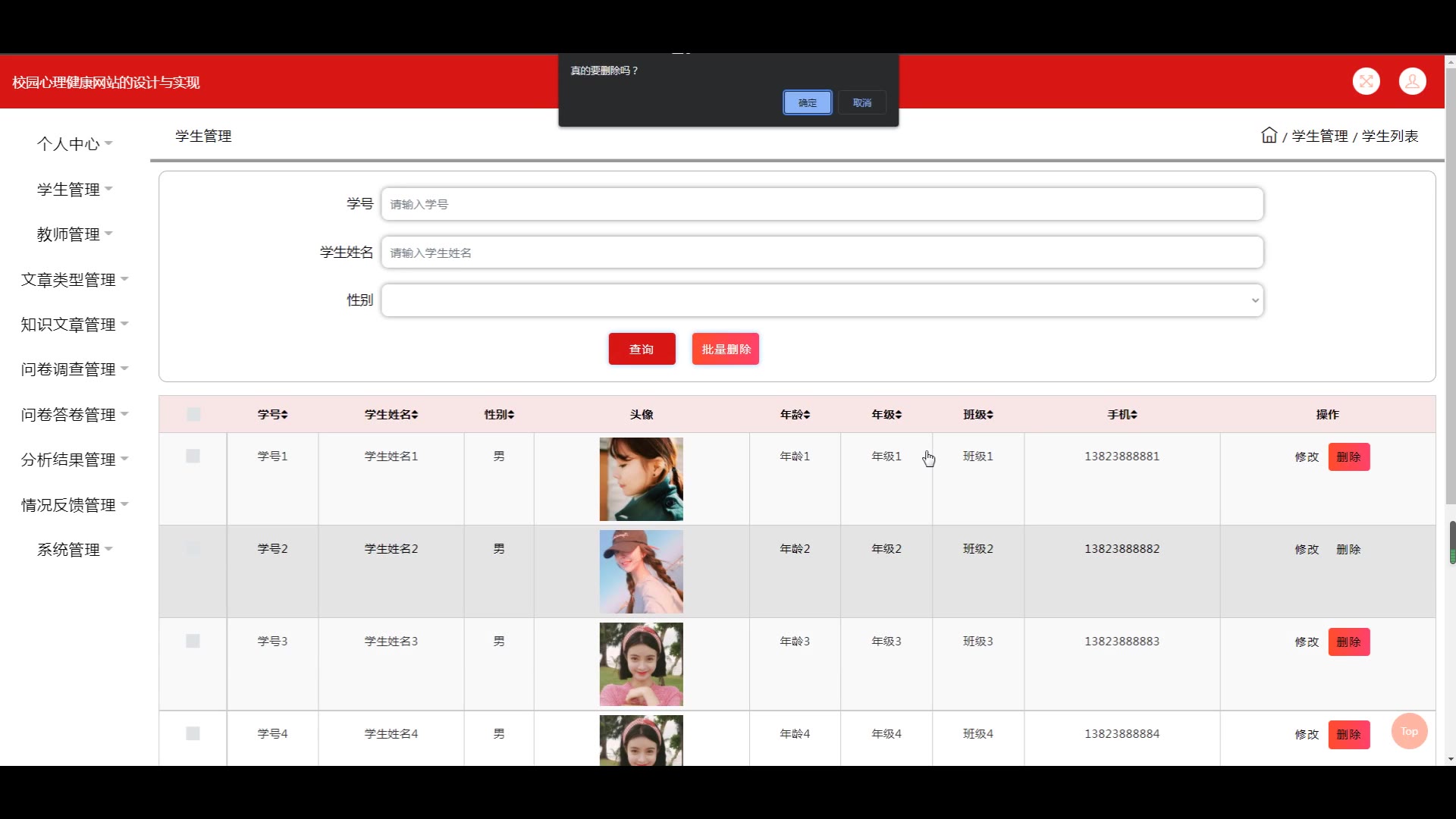1456x819 pixels.
Task: Sort table by 班级 column arrows
Action: pyautogui.click(x=990, y=415)
